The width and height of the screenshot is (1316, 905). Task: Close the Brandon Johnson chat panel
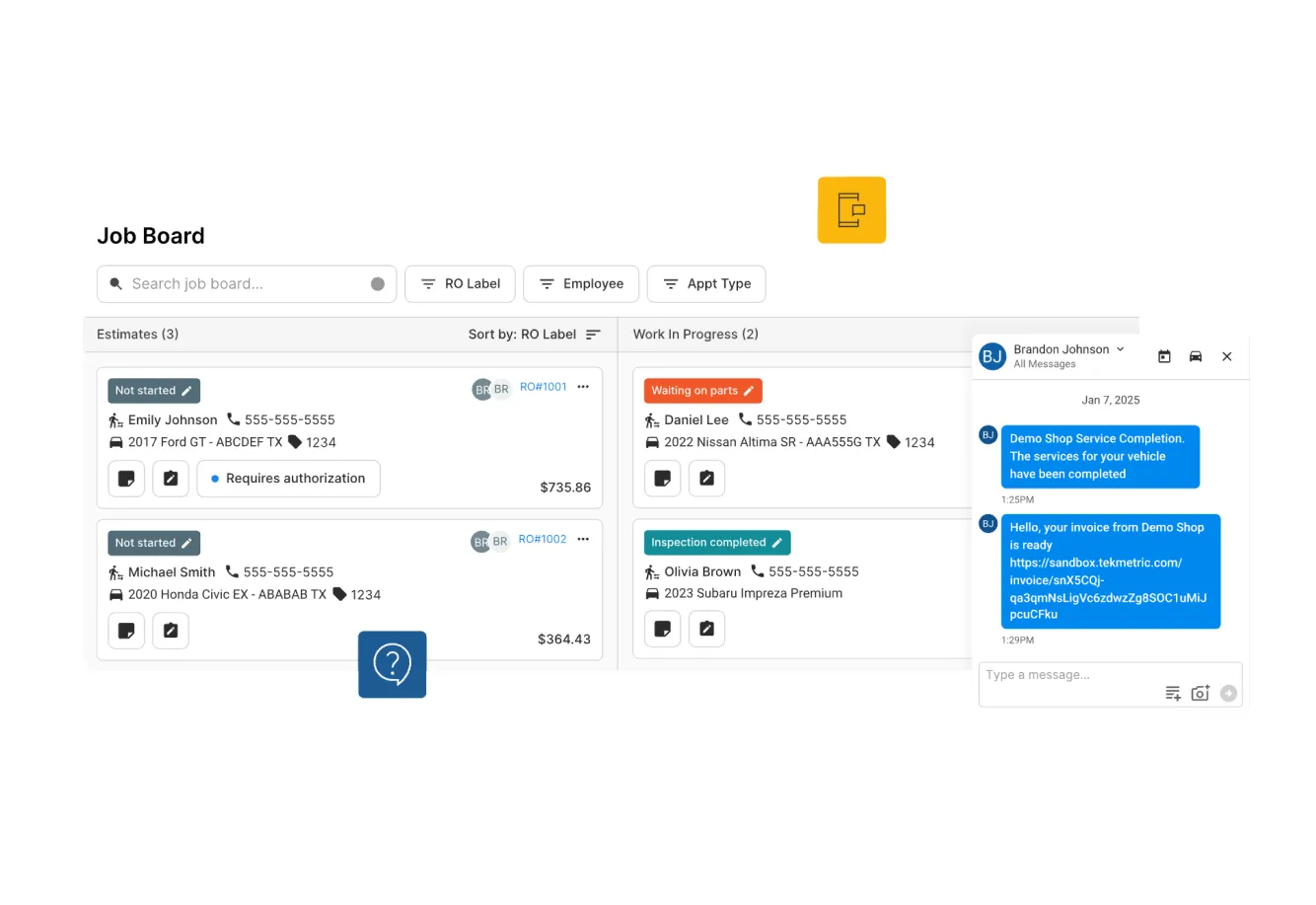coord(1227,356)
